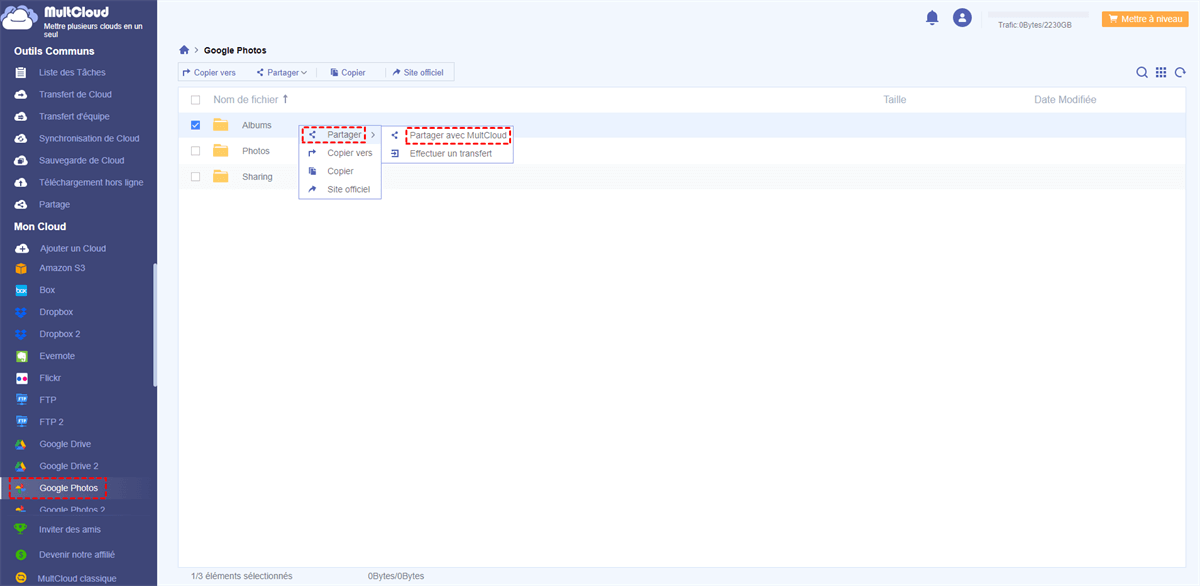Click Copier toolbar button
The width and height of the screenshot is (1200, 586).
click(348, 72)
